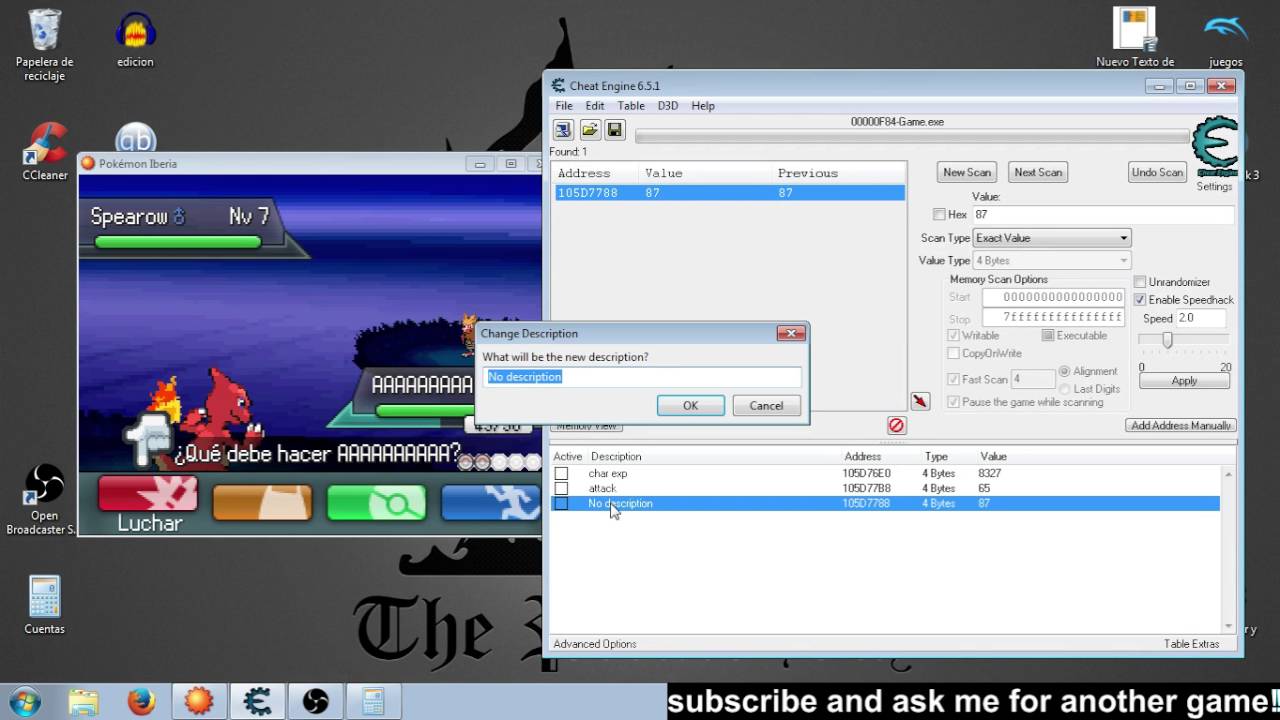This screenshot has height=720, width=1280.
Task: Toggle the Hex checkbox
Action: tap(938, 215)
